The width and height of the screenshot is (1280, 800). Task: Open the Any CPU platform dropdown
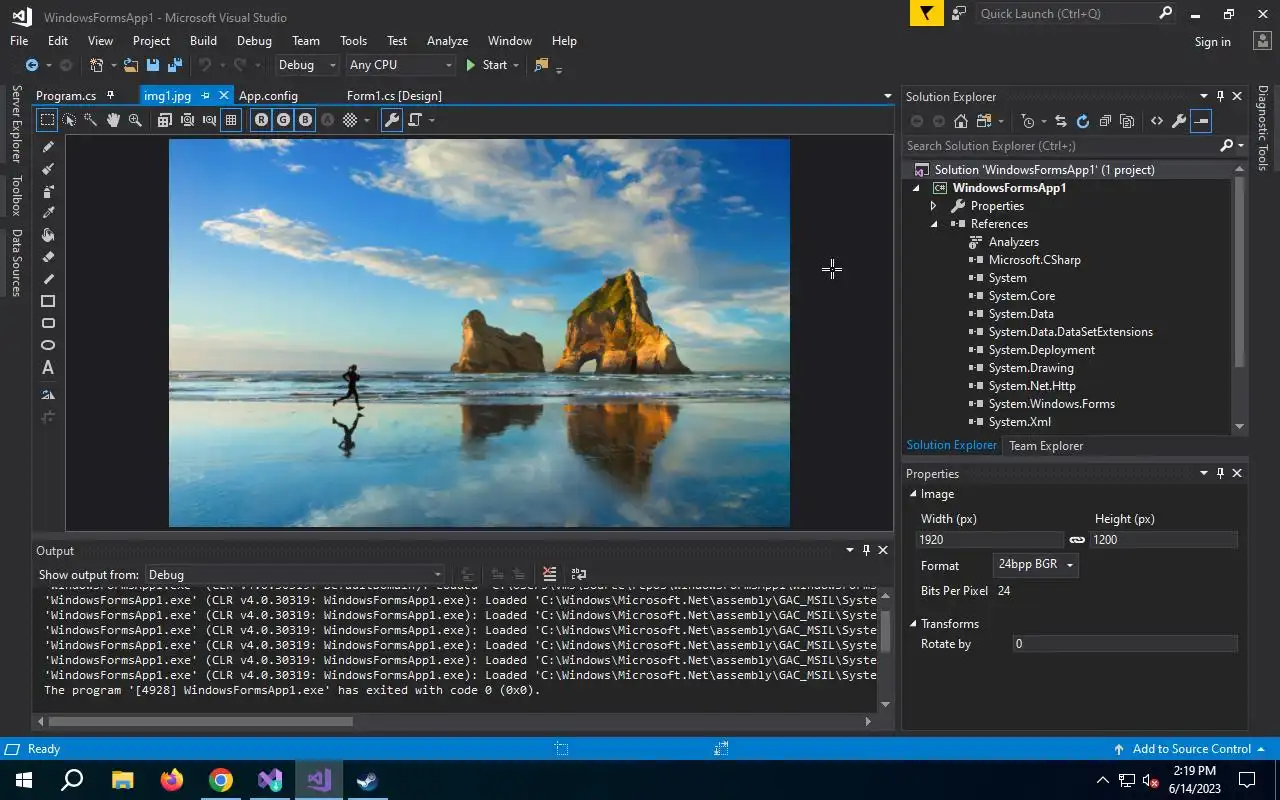(x=400, y=65)
